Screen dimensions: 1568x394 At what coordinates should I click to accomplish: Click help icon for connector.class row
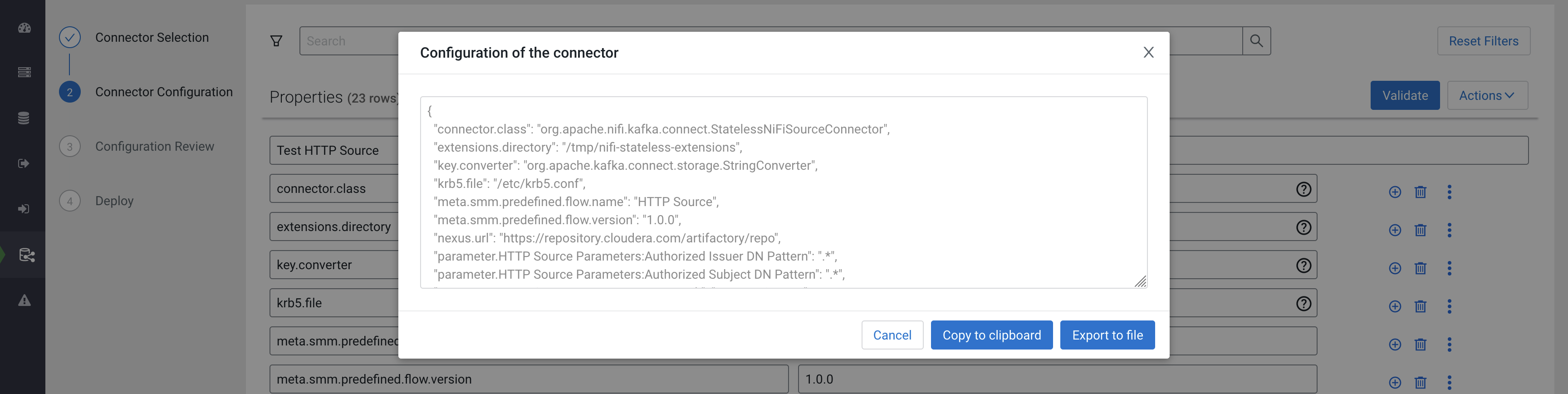coord(1303,189)
